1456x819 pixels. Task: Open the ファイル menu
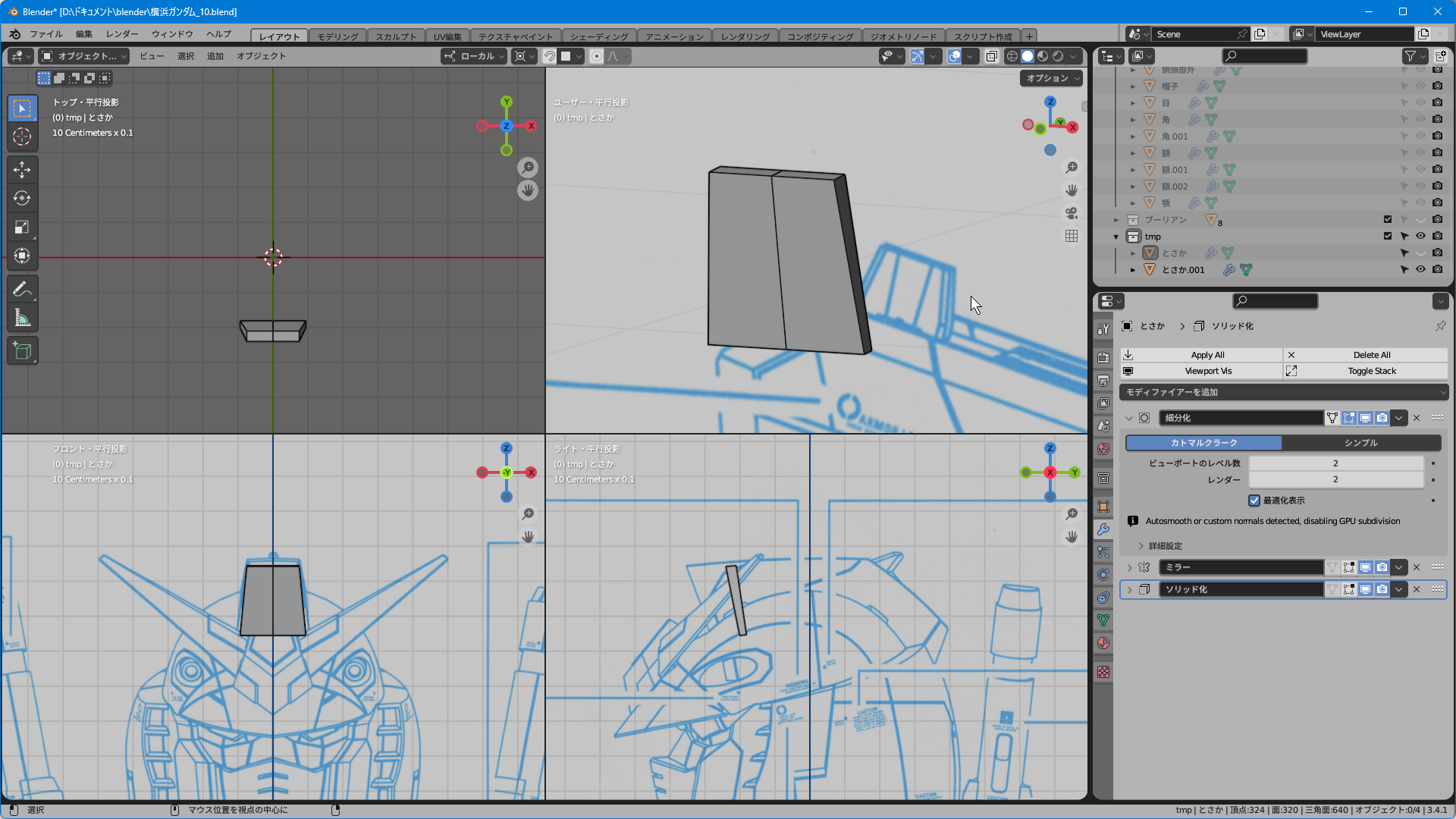45,34
